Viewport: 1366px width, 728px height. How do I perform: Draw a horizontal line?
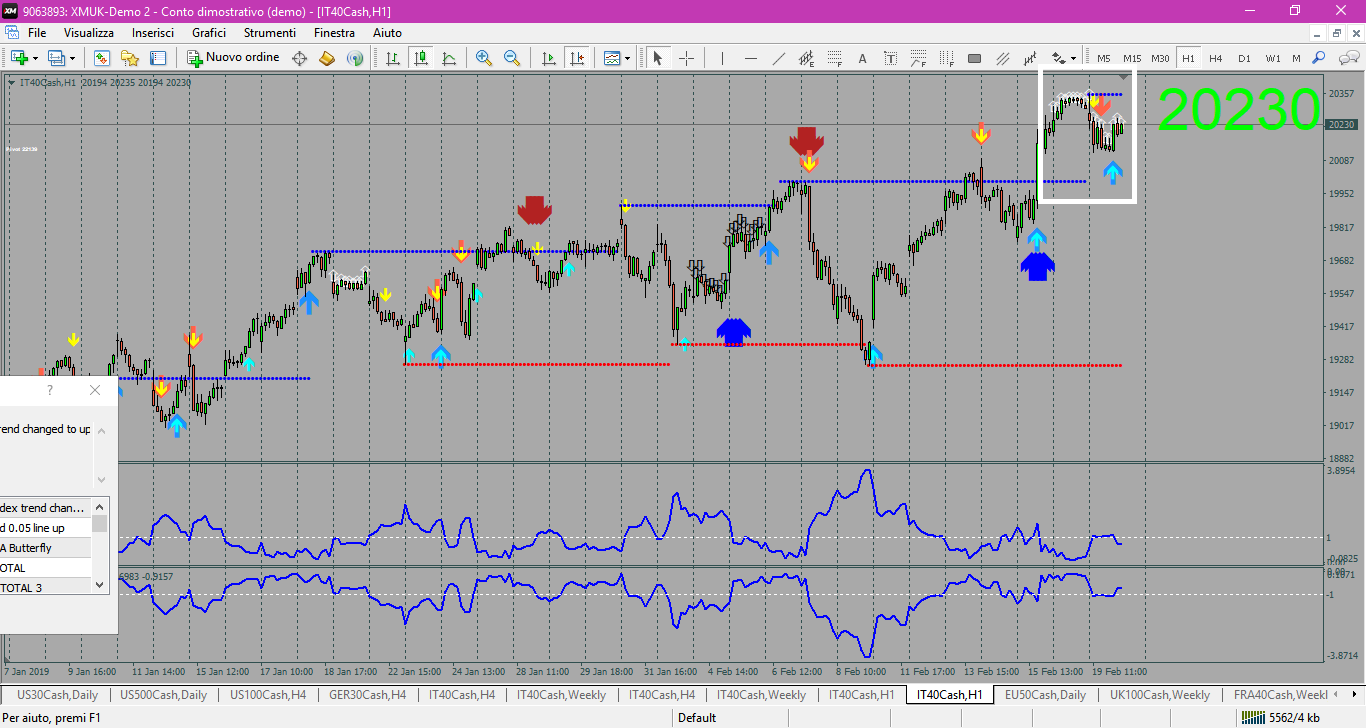(x=750, y=58)
